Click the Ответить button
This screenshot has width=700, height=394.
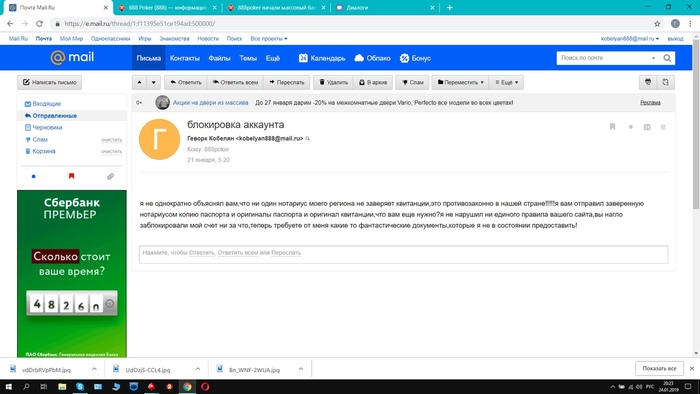pos(186,82)
